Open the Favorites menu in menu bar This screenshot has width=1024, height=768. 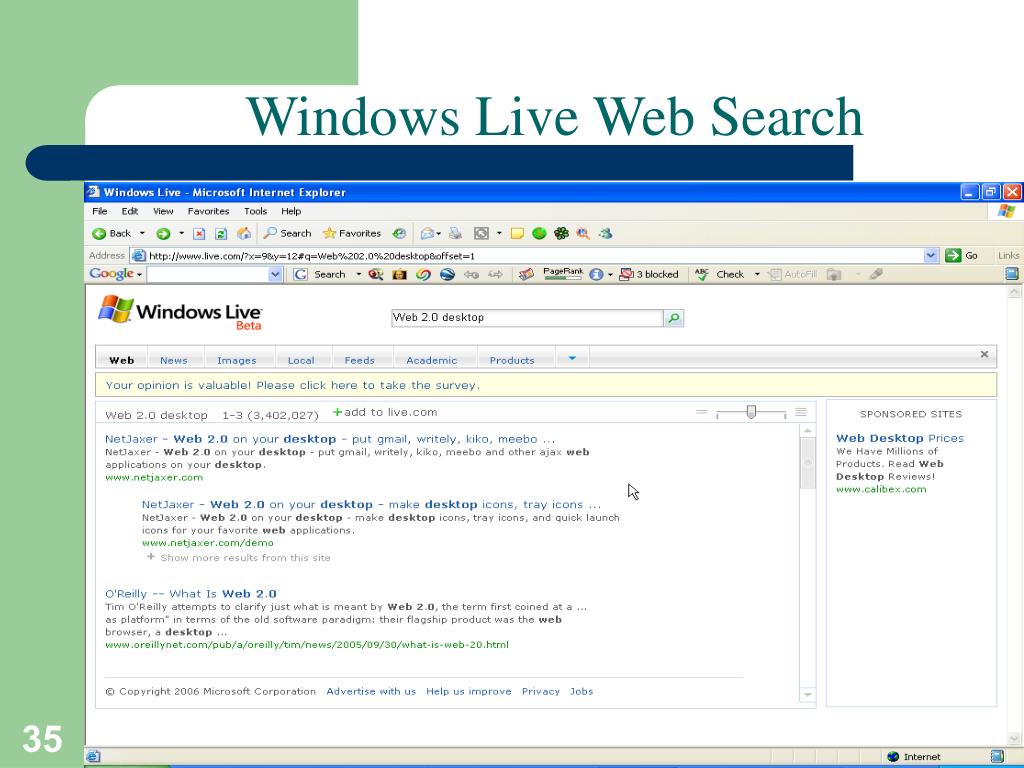[208, 211]
